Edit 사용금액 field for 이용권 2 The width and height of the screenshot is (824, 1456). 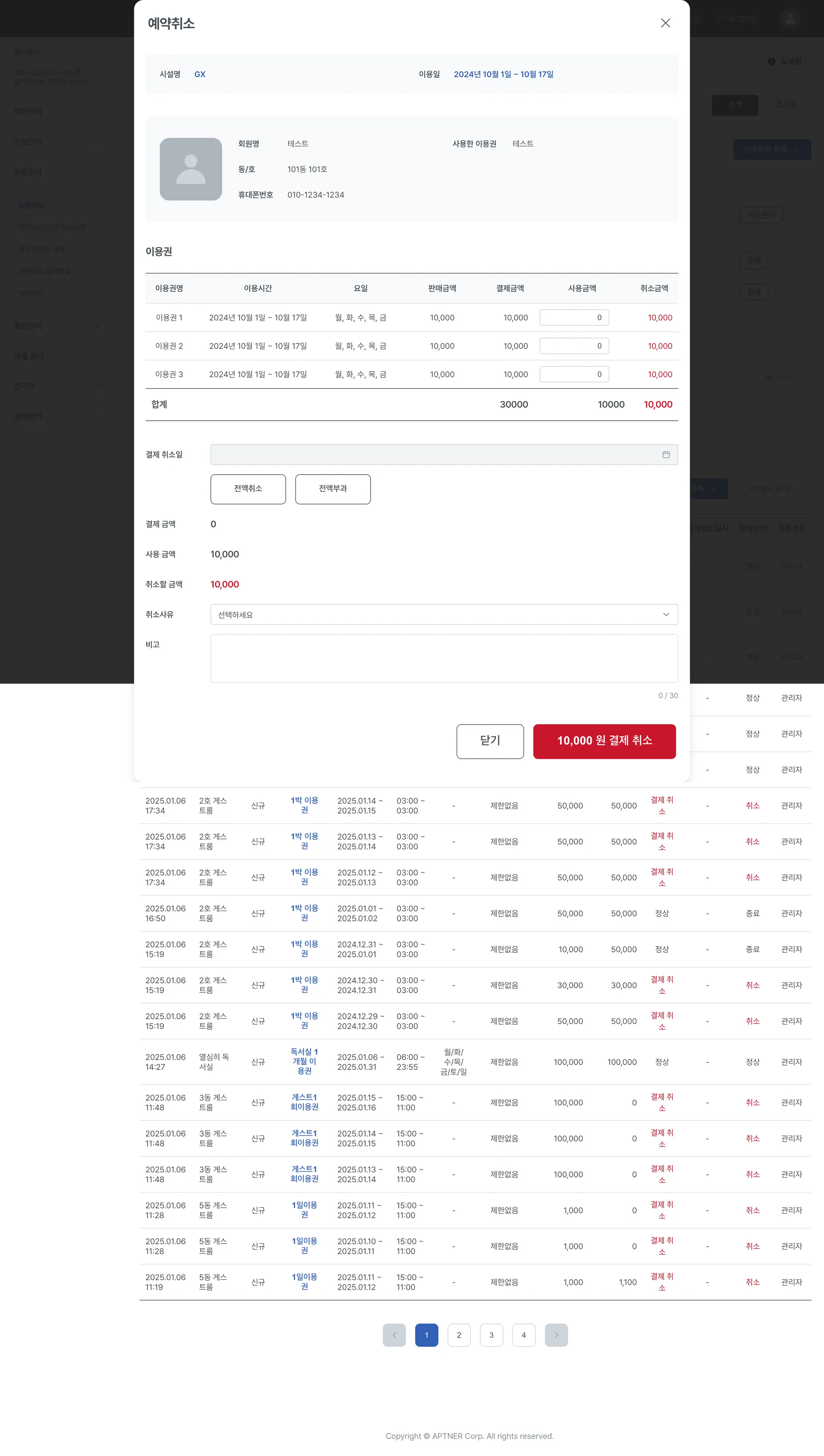pyautogui.click(x=574, y=346)
